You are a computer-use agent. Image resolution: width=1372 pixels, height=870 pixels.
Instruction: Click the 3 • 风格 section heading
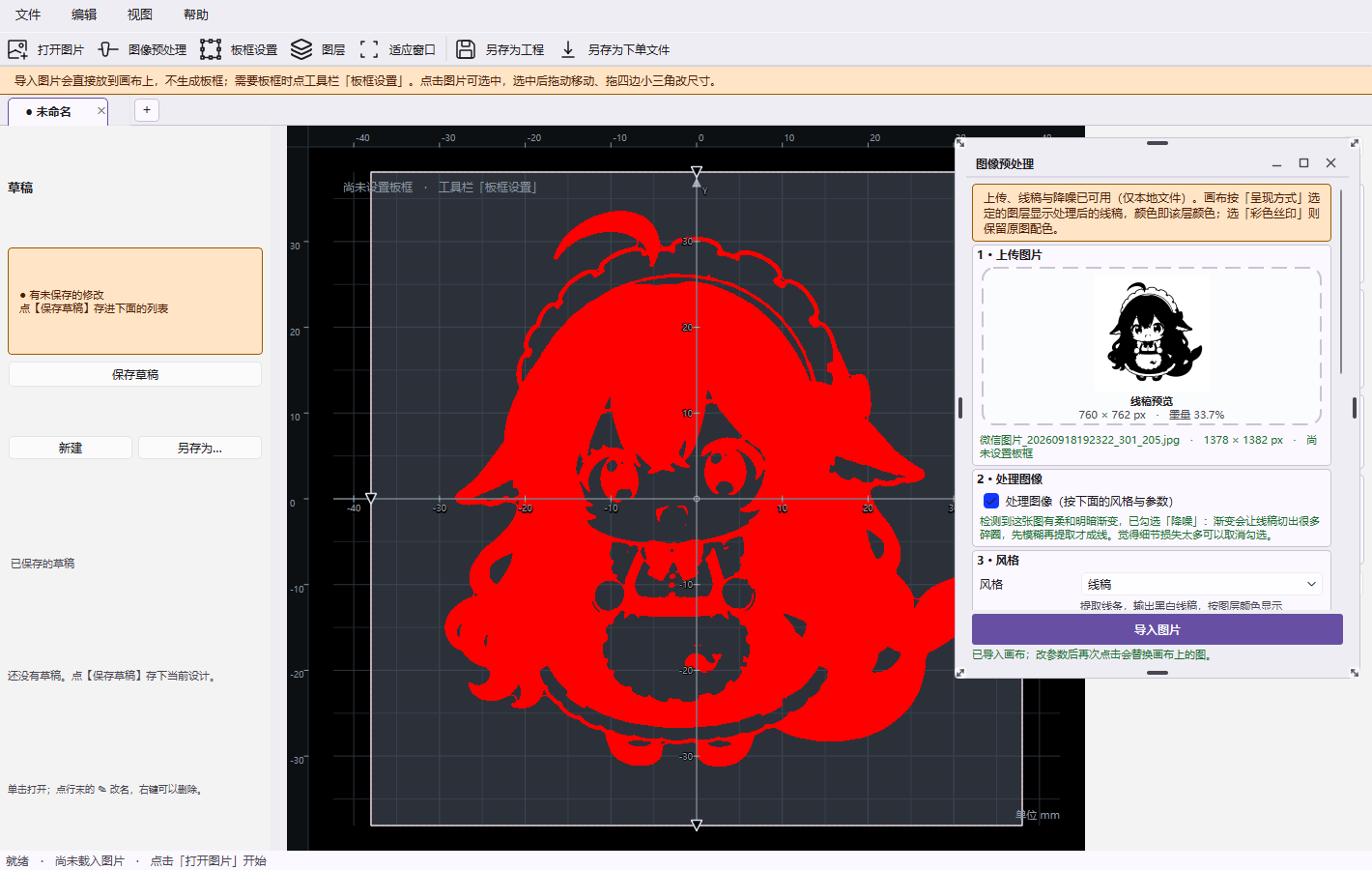tap(998, 561)
